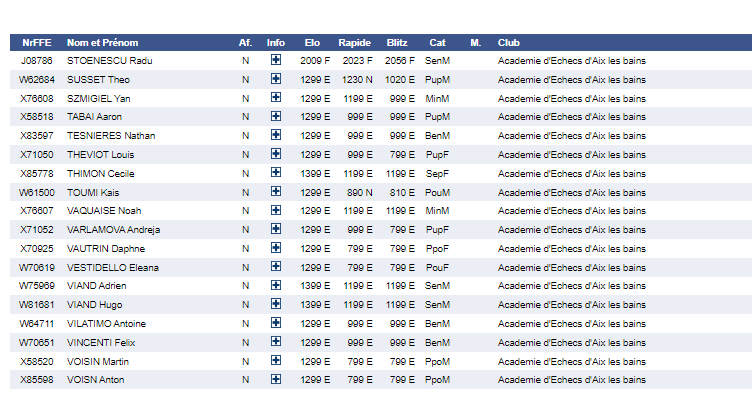Open info plus icon for SUSSET Theo
752x403 pixels.
(276, 79)
